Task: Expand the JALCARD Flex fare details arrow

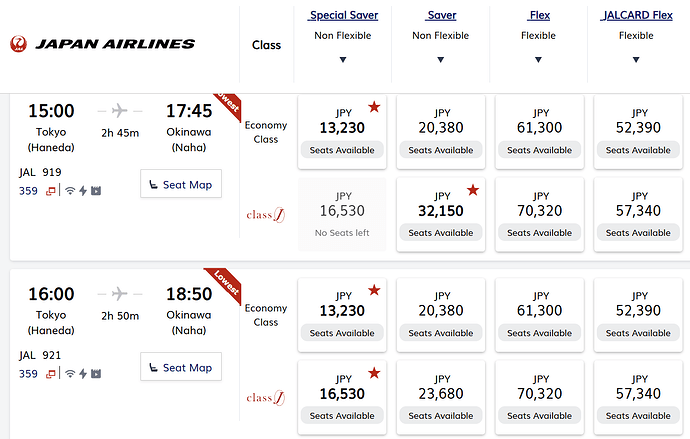Action: point(636,60)
